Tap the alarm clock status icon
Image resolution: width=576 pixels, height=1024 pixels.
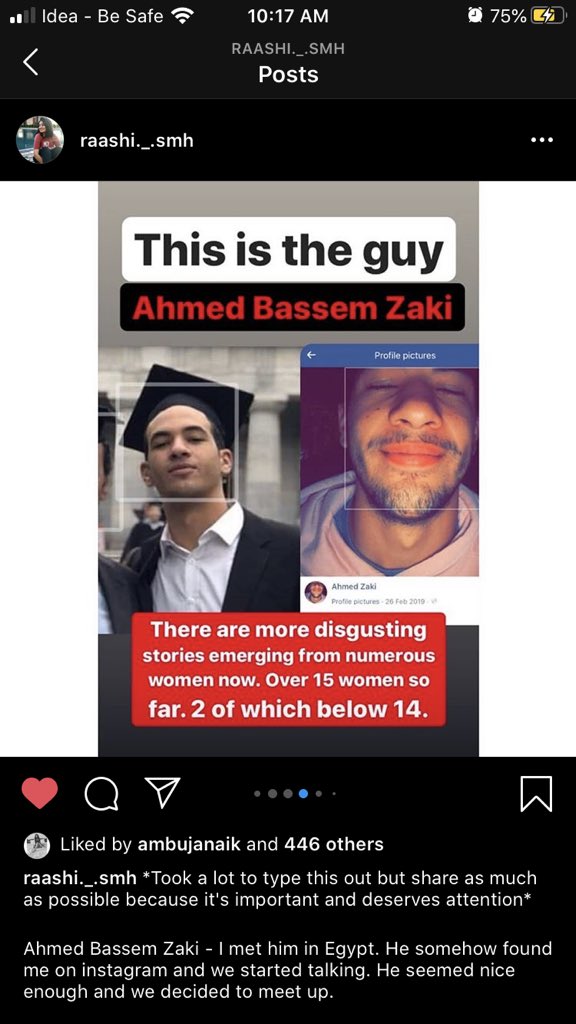tap(475, 16)
